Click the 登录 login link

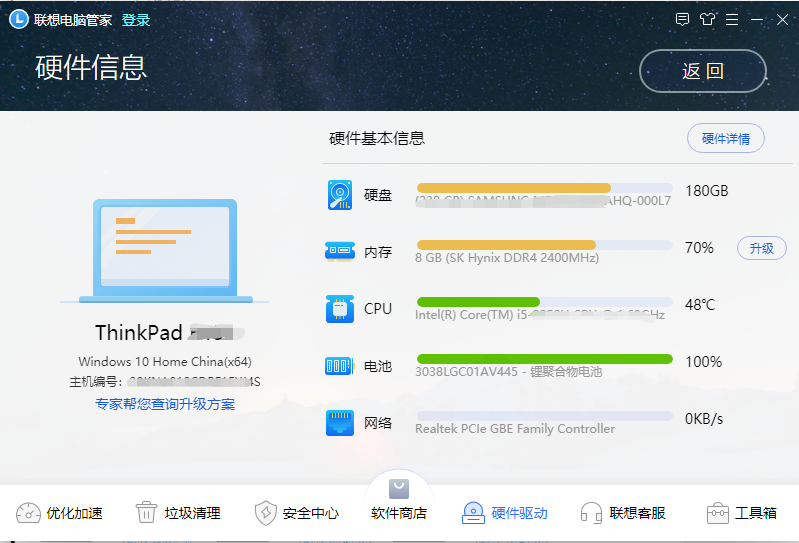pos(136,20)
